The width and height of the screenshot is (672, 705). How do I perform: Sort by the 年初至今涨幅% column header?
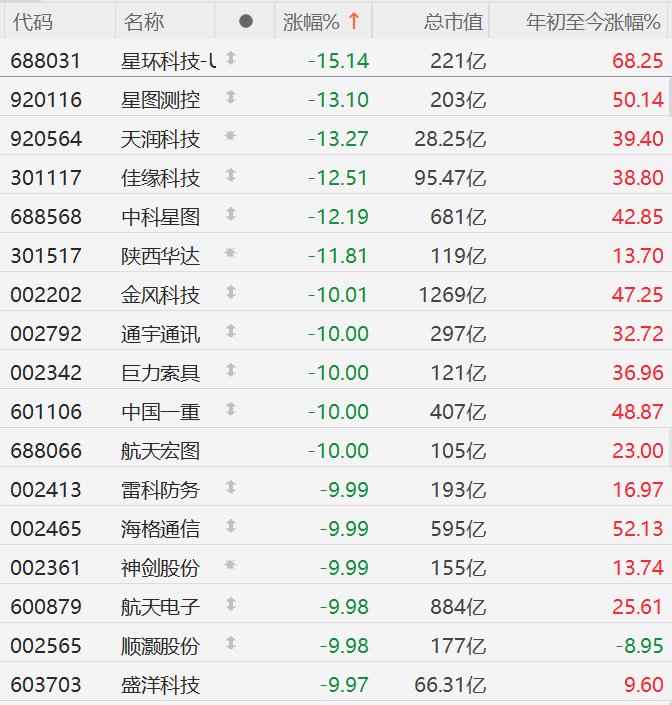tap(593, 22)
